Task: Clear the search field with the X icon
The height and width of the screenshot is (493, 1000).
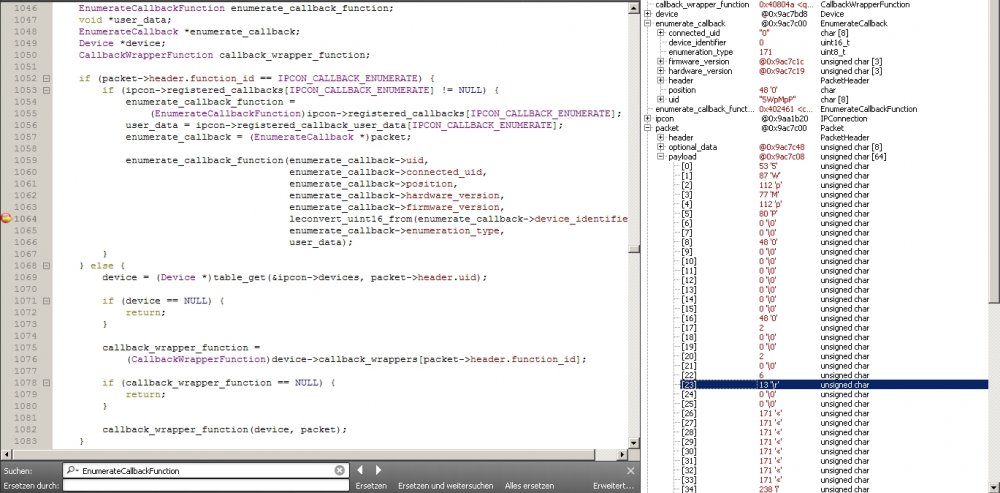Action: (339, 470)
